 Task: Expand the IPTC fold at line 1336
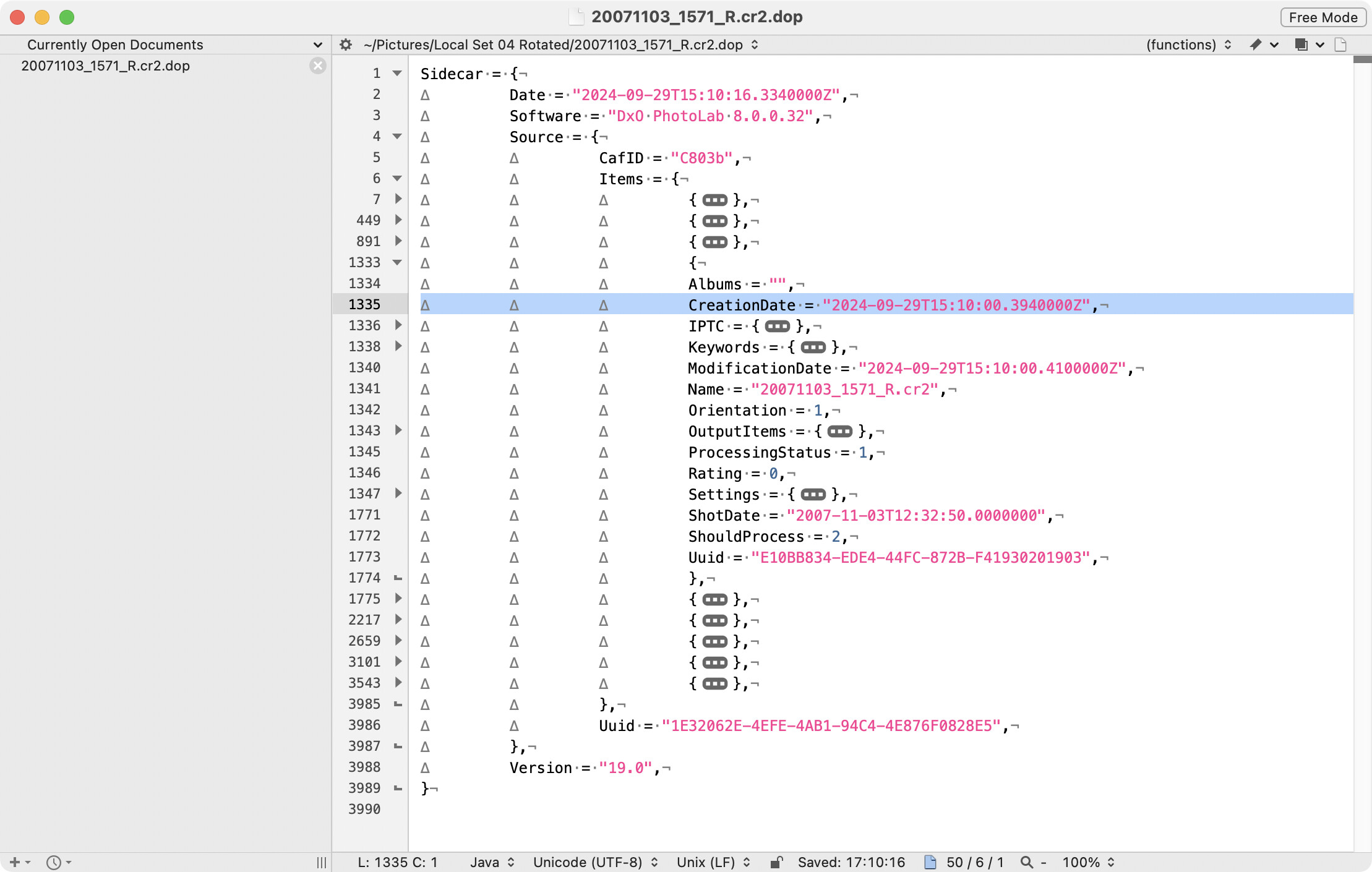(398, 325)
